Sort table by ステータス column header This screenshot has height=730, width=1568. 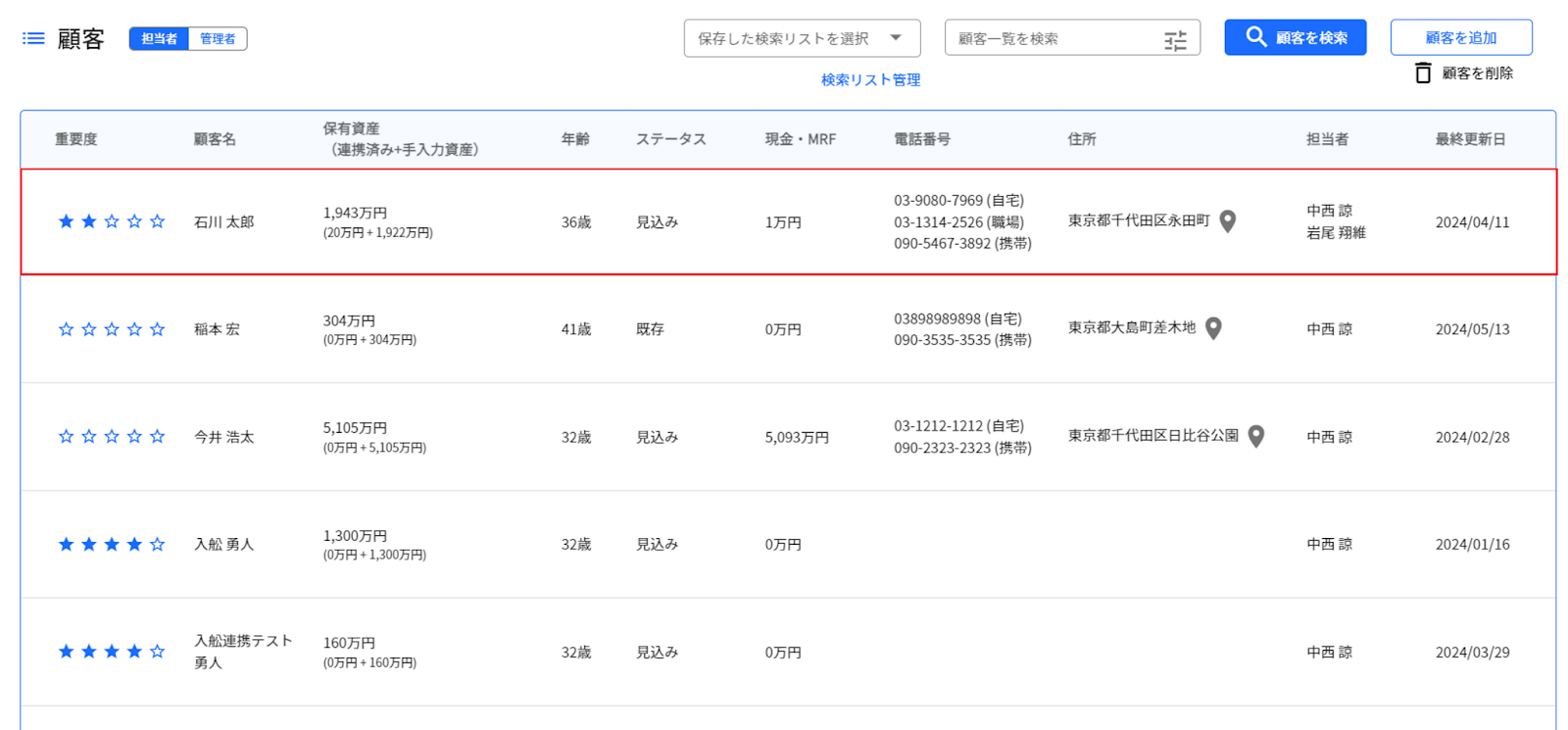pos(671,139)
